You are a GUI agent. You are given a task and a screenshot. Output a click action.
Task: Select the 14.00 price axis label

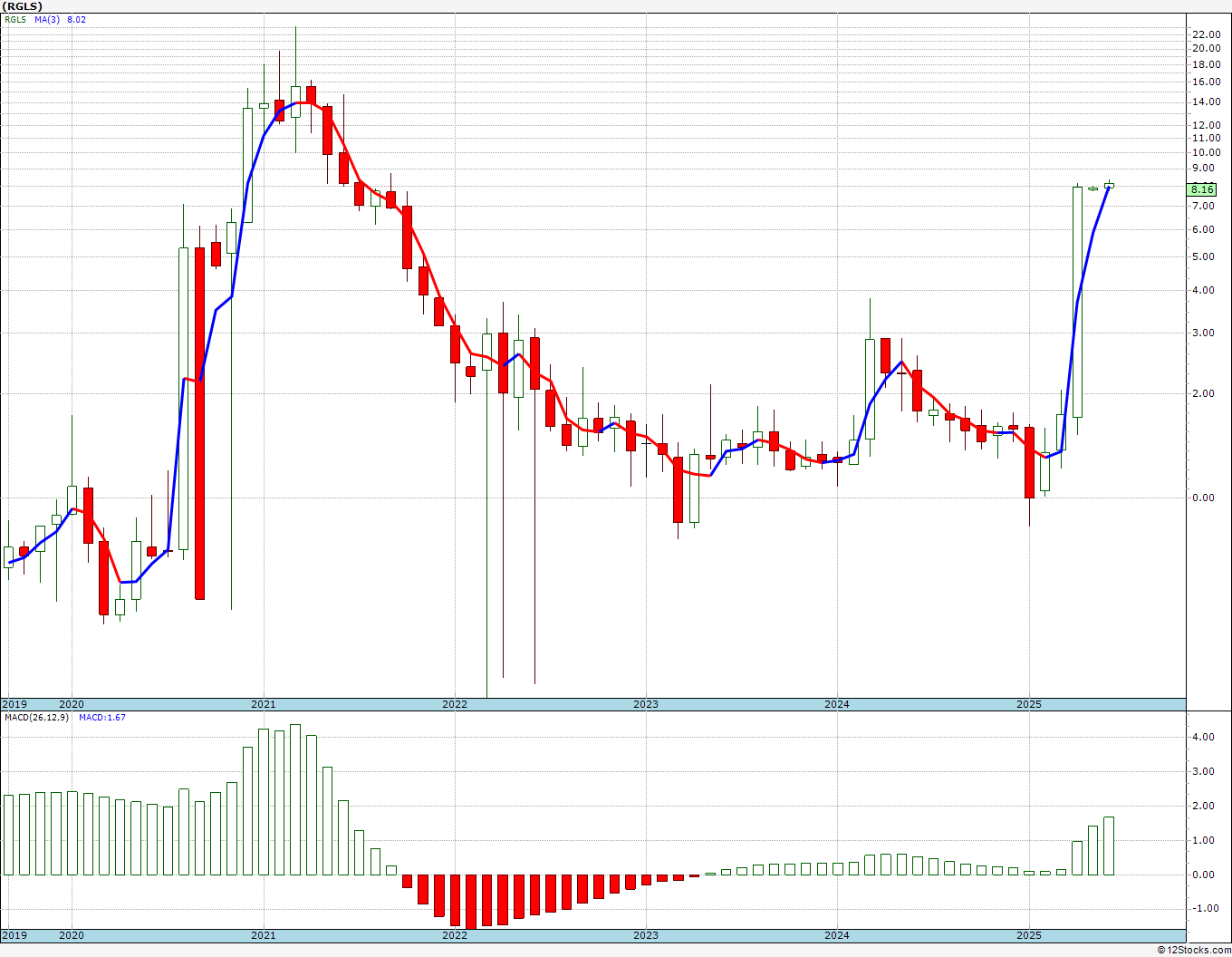(x=1206, y=101)
